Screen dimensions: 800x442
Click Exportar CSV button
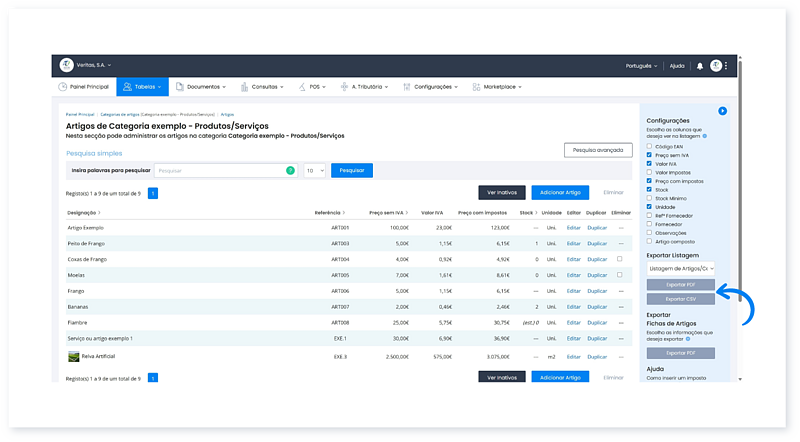coord(680,299)
